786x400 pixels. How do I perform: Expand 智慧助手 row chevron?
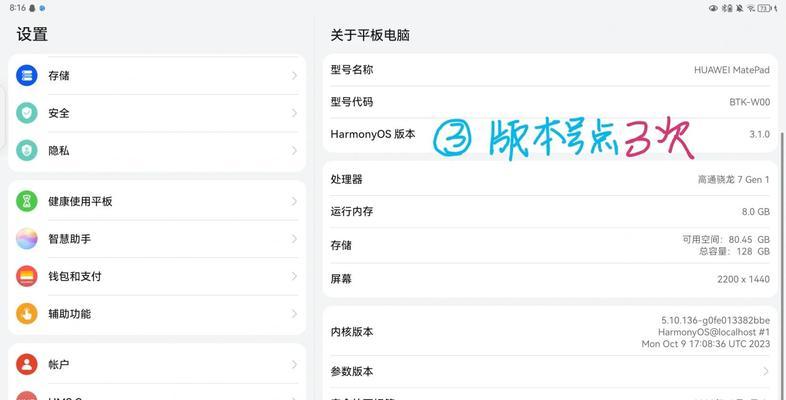[x=294, y=239]
